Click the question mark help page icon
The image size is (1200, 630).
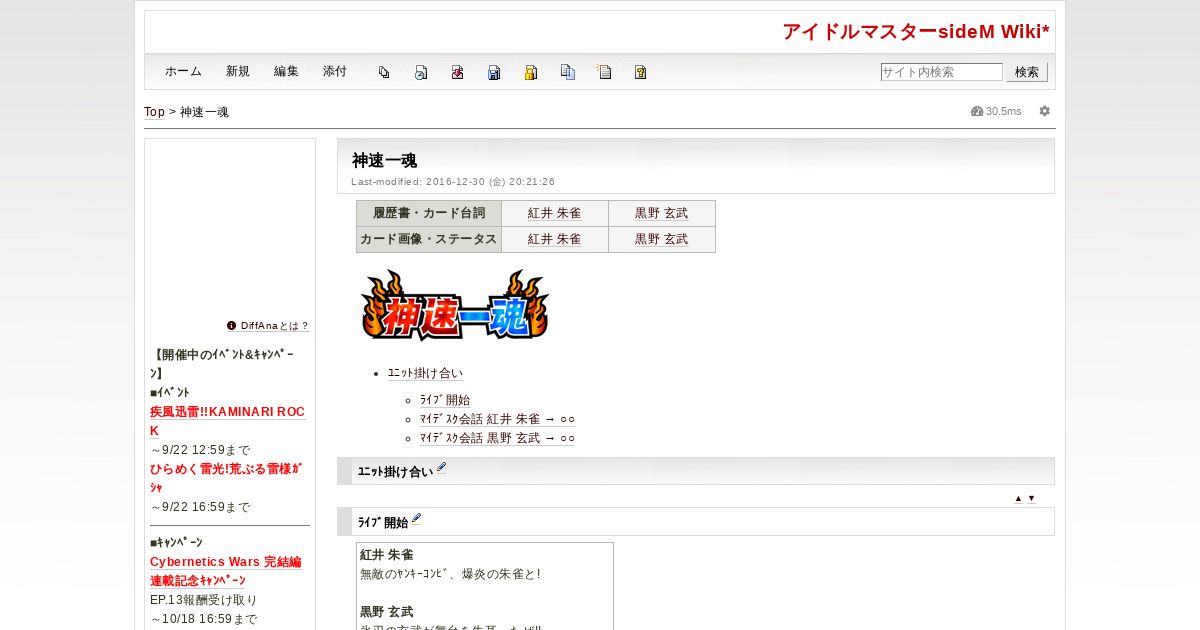click(640, 72)
